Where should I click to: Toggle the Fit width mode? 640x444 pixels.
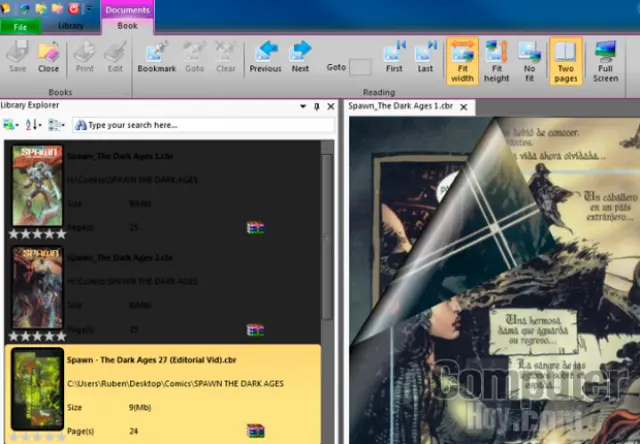click(x=462, y=60)
